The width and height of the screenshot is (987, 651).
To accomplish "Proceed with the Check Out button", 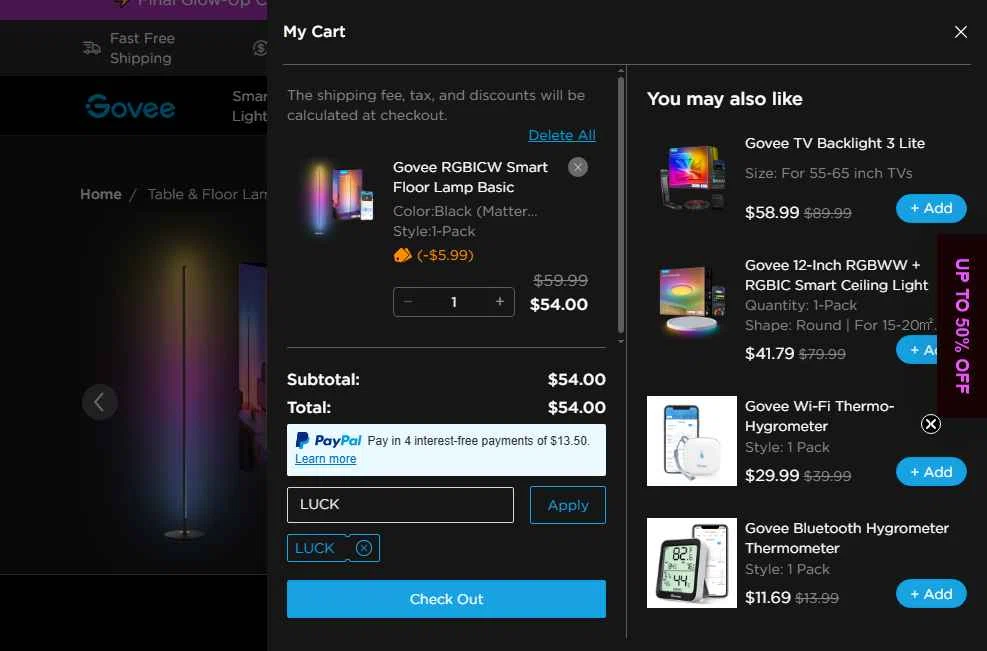I will [446, 599].
